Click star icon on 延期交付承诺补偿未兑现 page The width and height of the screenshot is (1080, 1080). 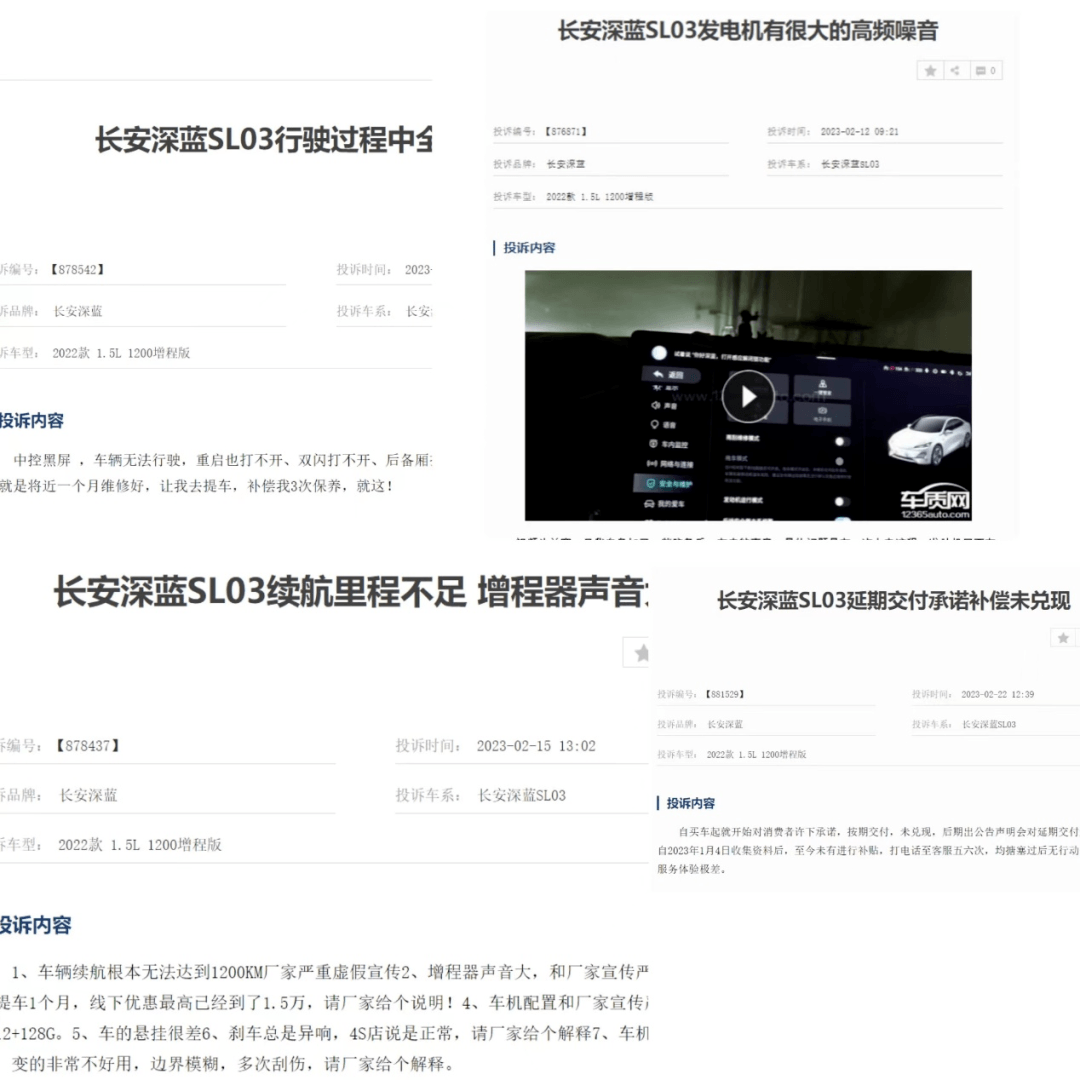point(1063,638)
